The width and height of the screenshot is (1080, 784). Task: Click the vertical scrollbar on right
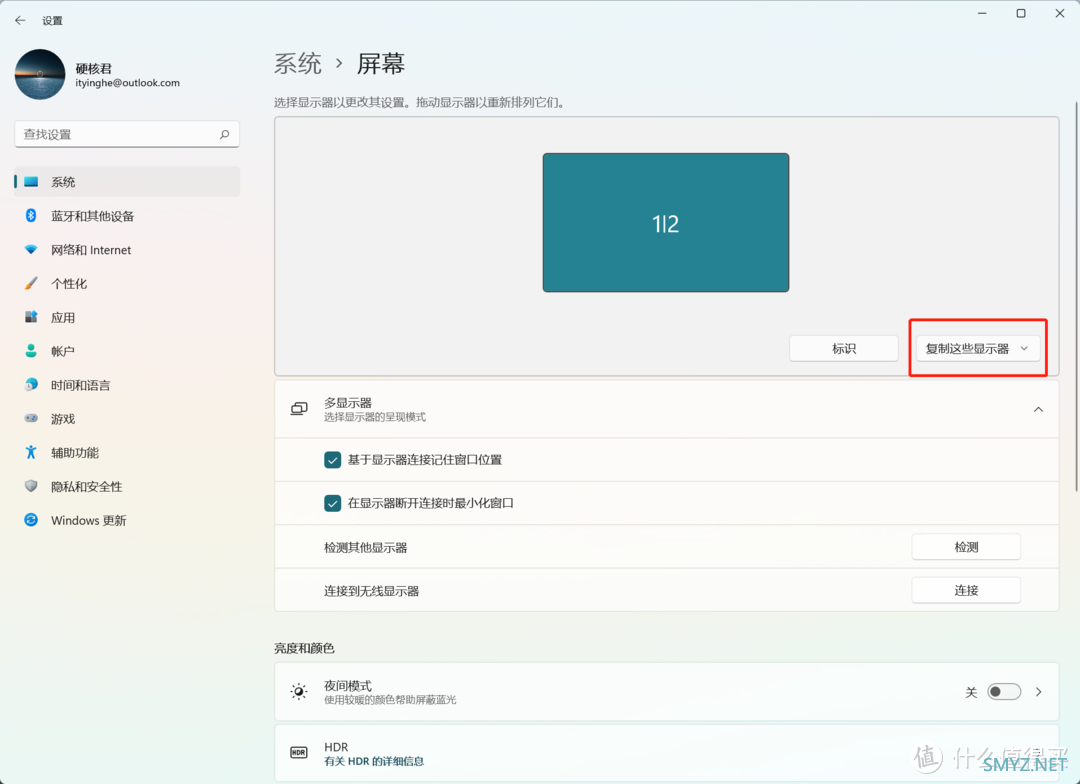click(x=1076, y=296)
